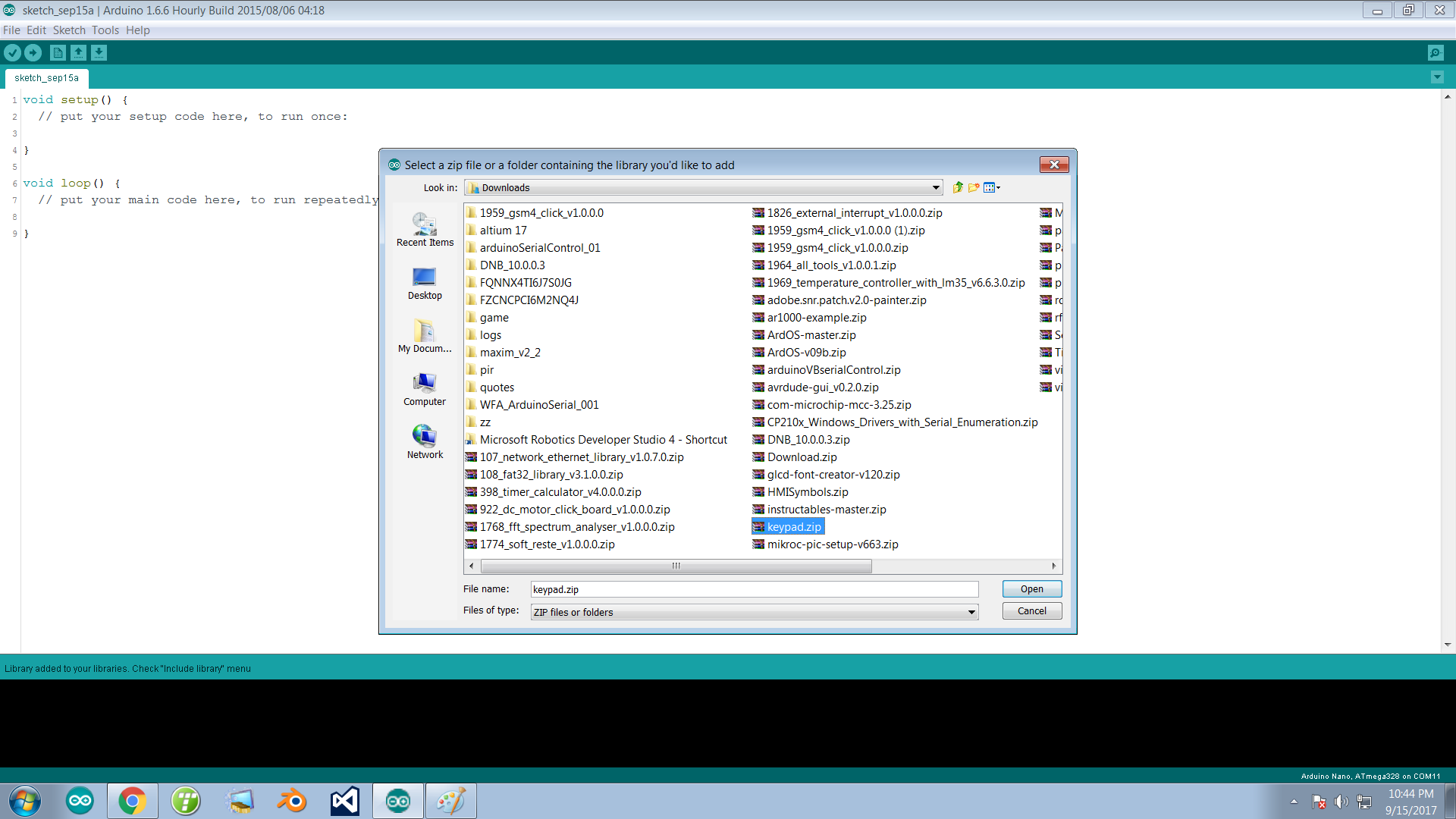Expand the Files of type dropdown
The width and height of the screenshot is (1456, 819).
(x=971, y=612)
